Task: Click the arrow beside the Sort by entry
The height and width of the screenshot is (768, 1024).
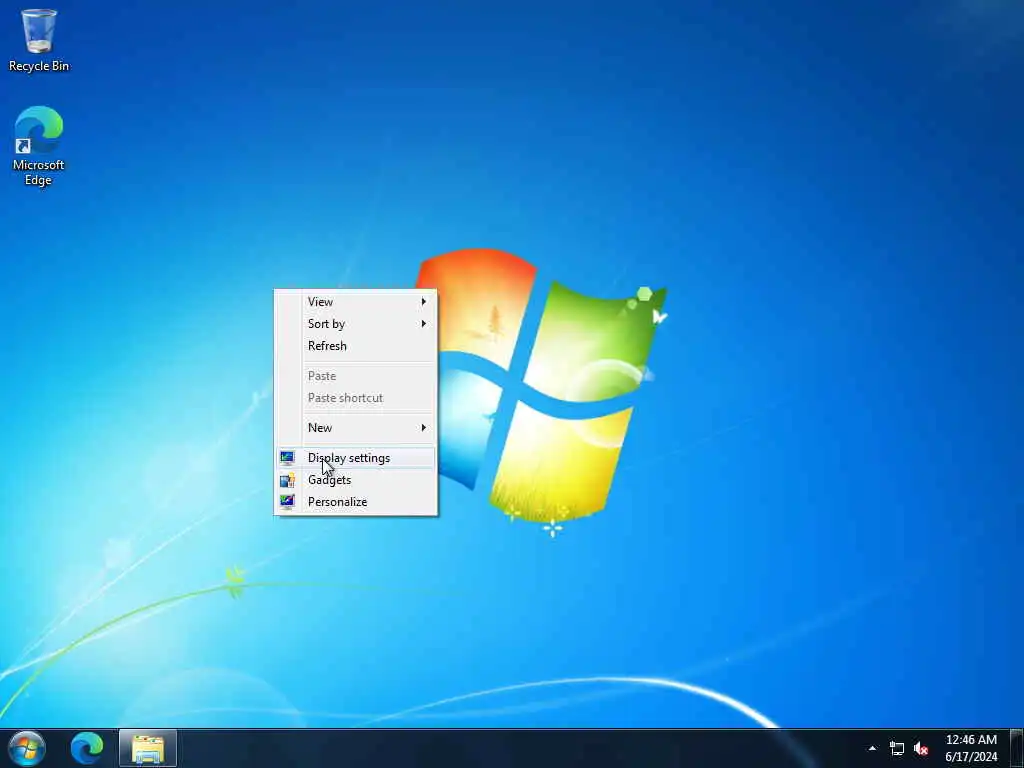Action: click(424, 324)
